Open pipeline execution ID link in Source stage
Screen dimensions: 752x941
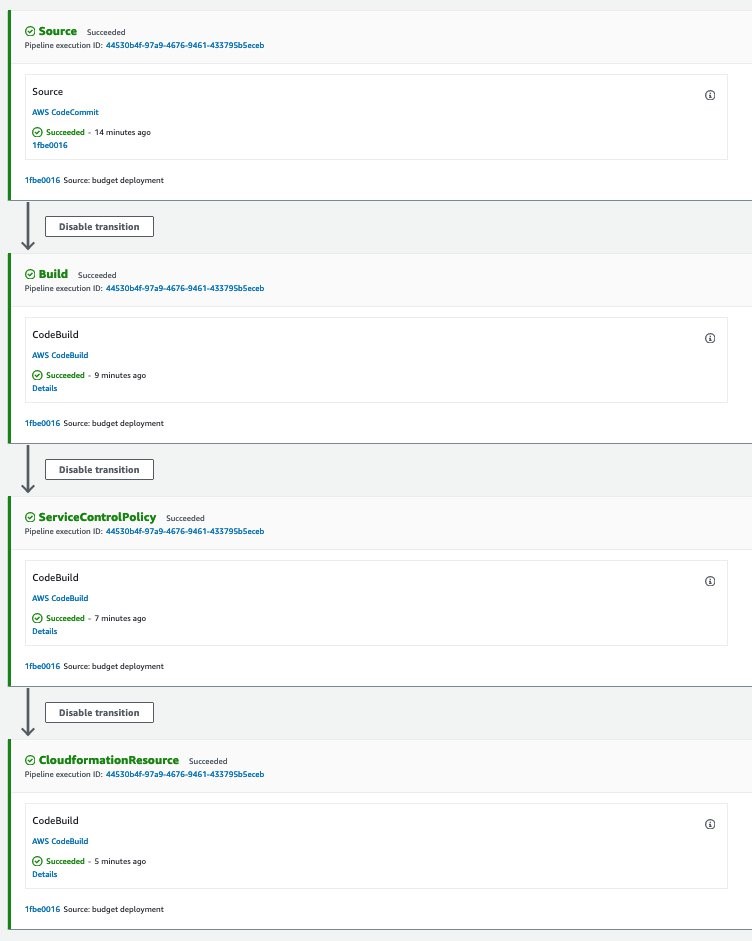185,45
